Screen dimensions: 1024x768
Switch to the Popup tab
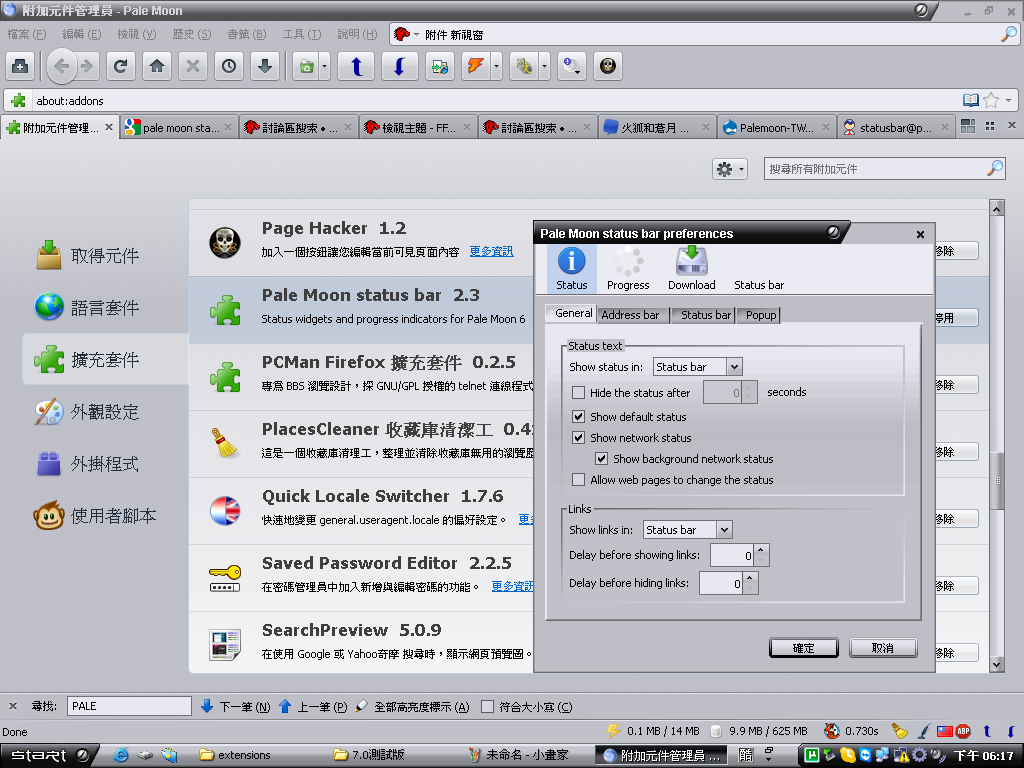point(761,315)
